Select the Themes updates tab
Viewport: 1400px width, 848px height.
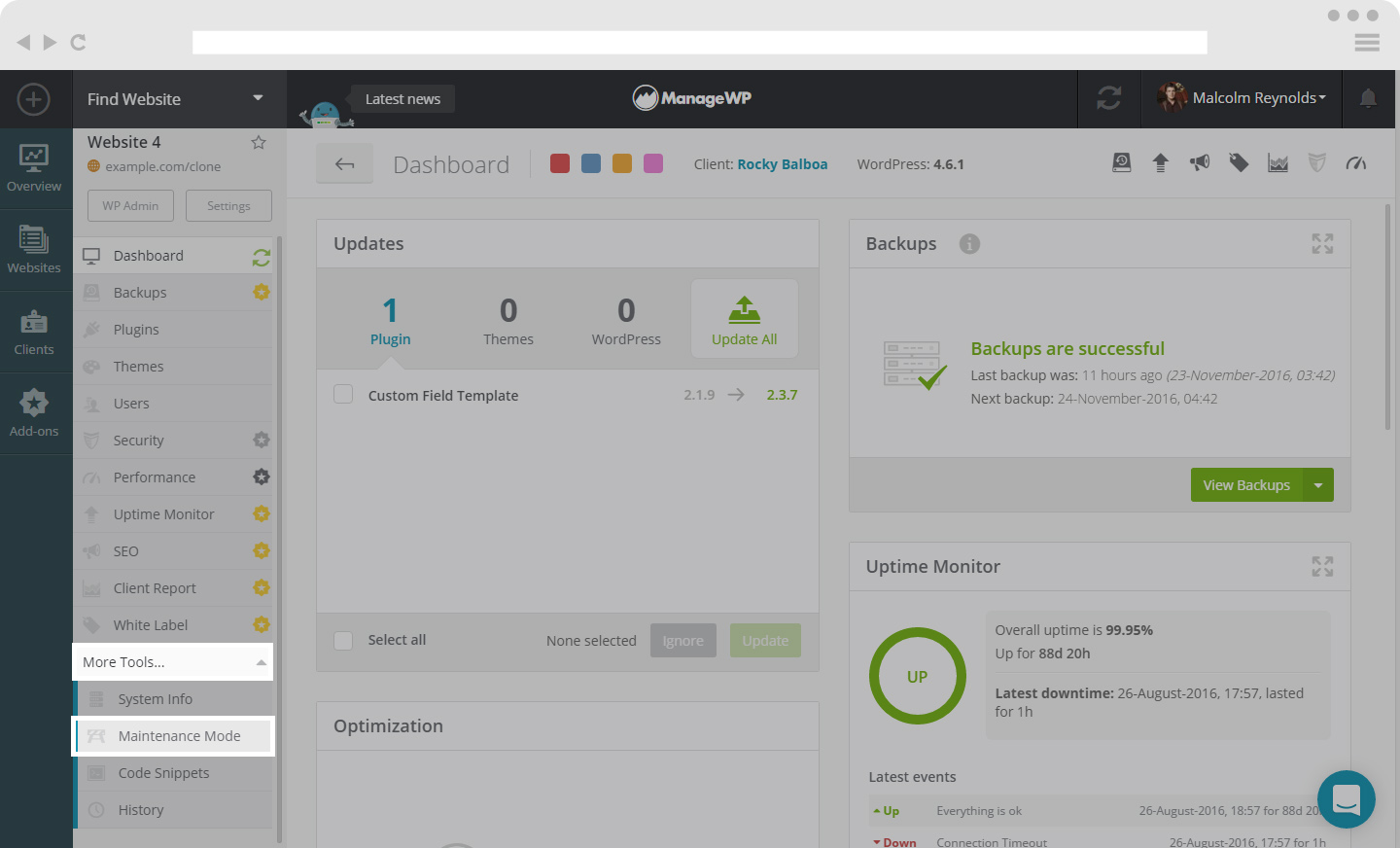point(508,320)
